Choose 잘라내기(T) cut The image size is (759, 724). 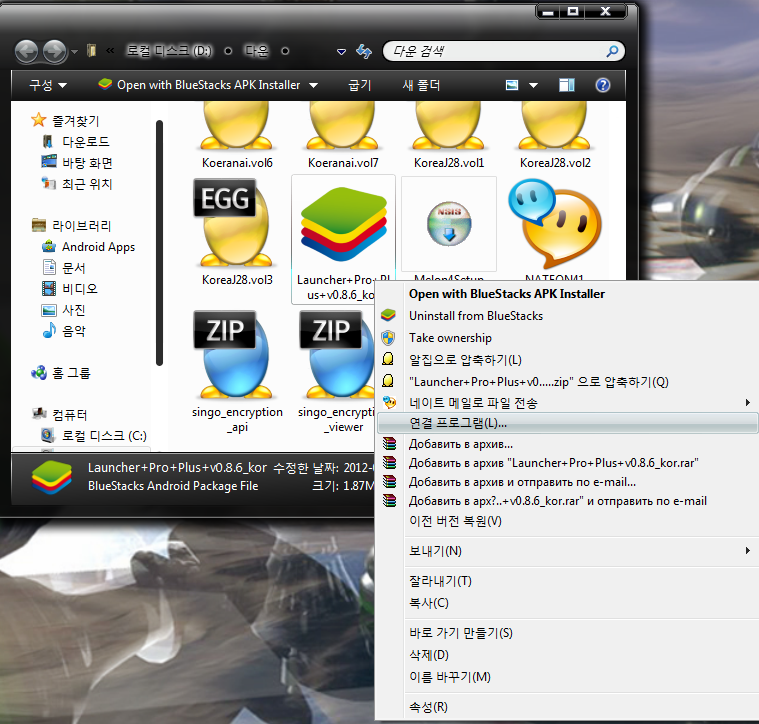pos(566,581)
